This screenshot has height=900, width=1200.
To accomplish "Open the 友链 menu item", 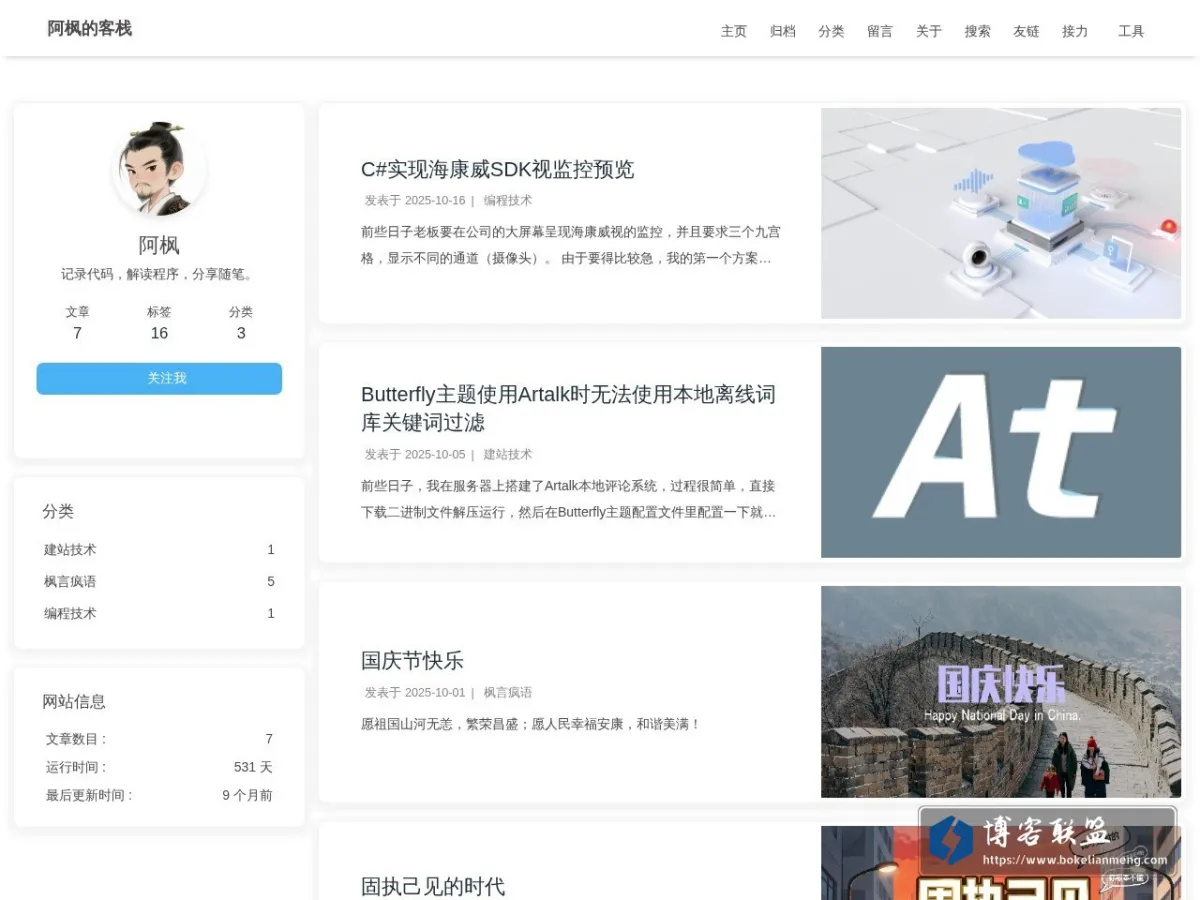I will [1026, 31].
